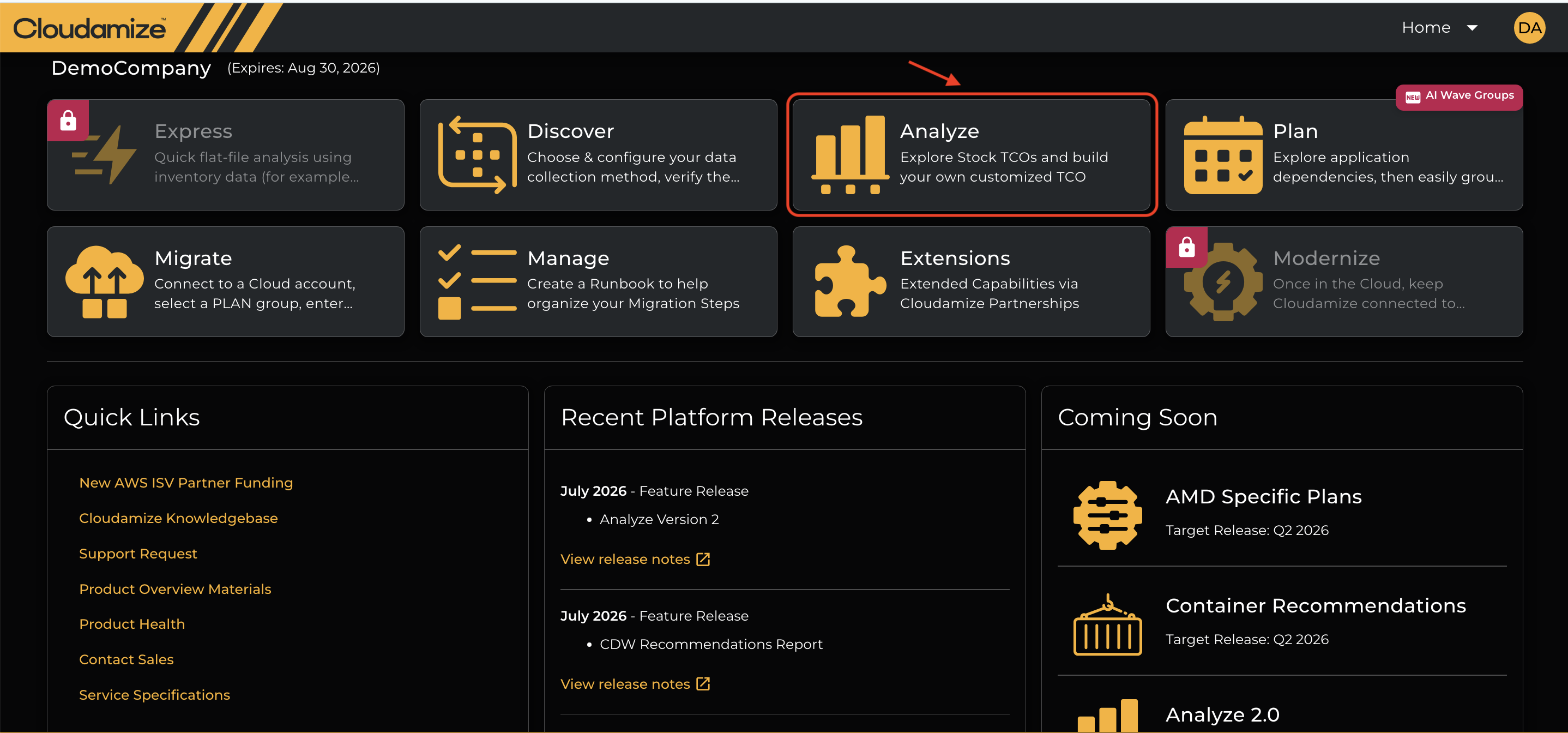The width and height of the screenshot is (1568, 733).
Task: Click the Analyze card description text
Action: [1004, 167]
